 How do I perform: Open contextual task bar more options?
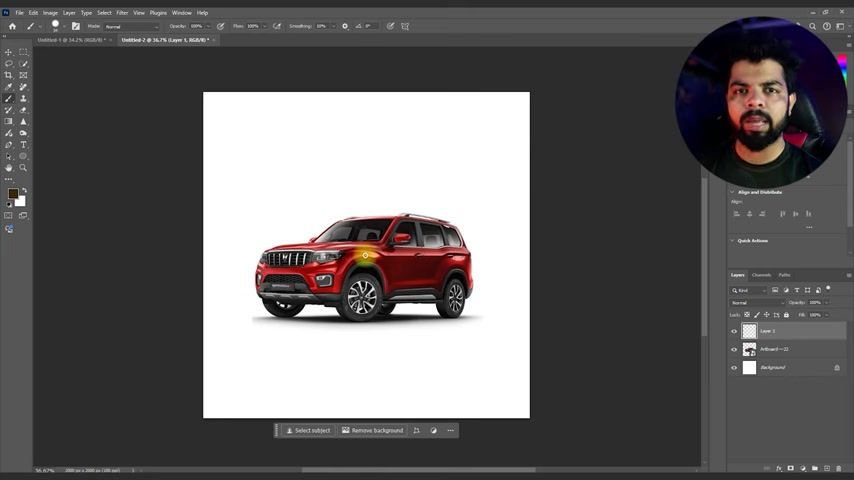(x=450, y=430)
